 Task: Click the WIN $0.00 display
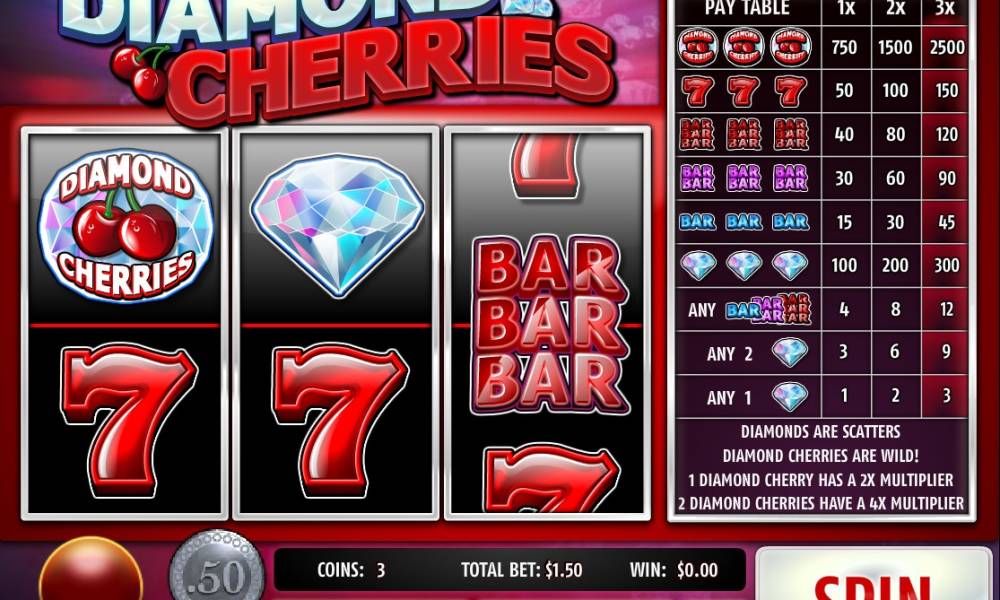(673, 569)
